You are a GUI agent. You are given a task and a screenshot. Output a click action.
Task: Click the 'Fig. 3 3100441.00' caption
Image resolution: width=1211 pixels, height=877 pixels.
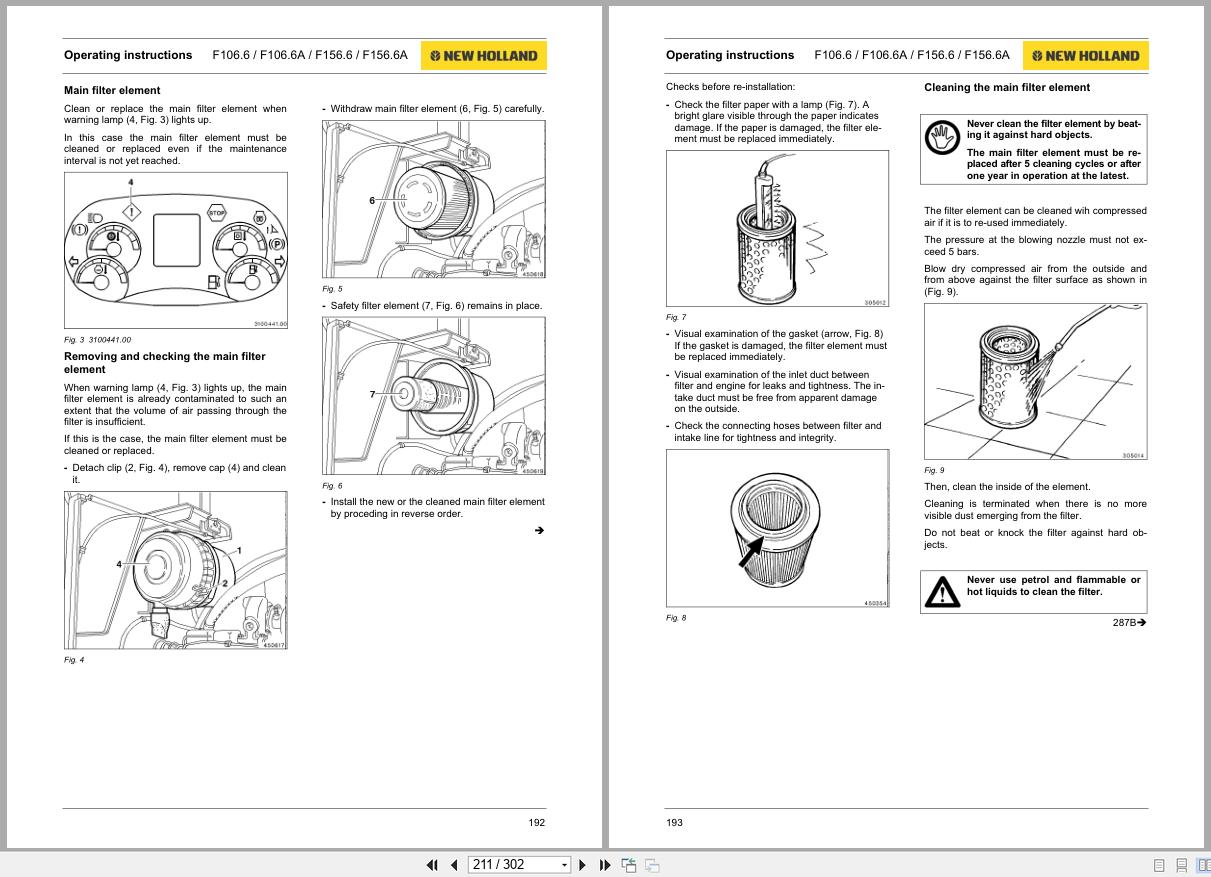tap(97, 340)
